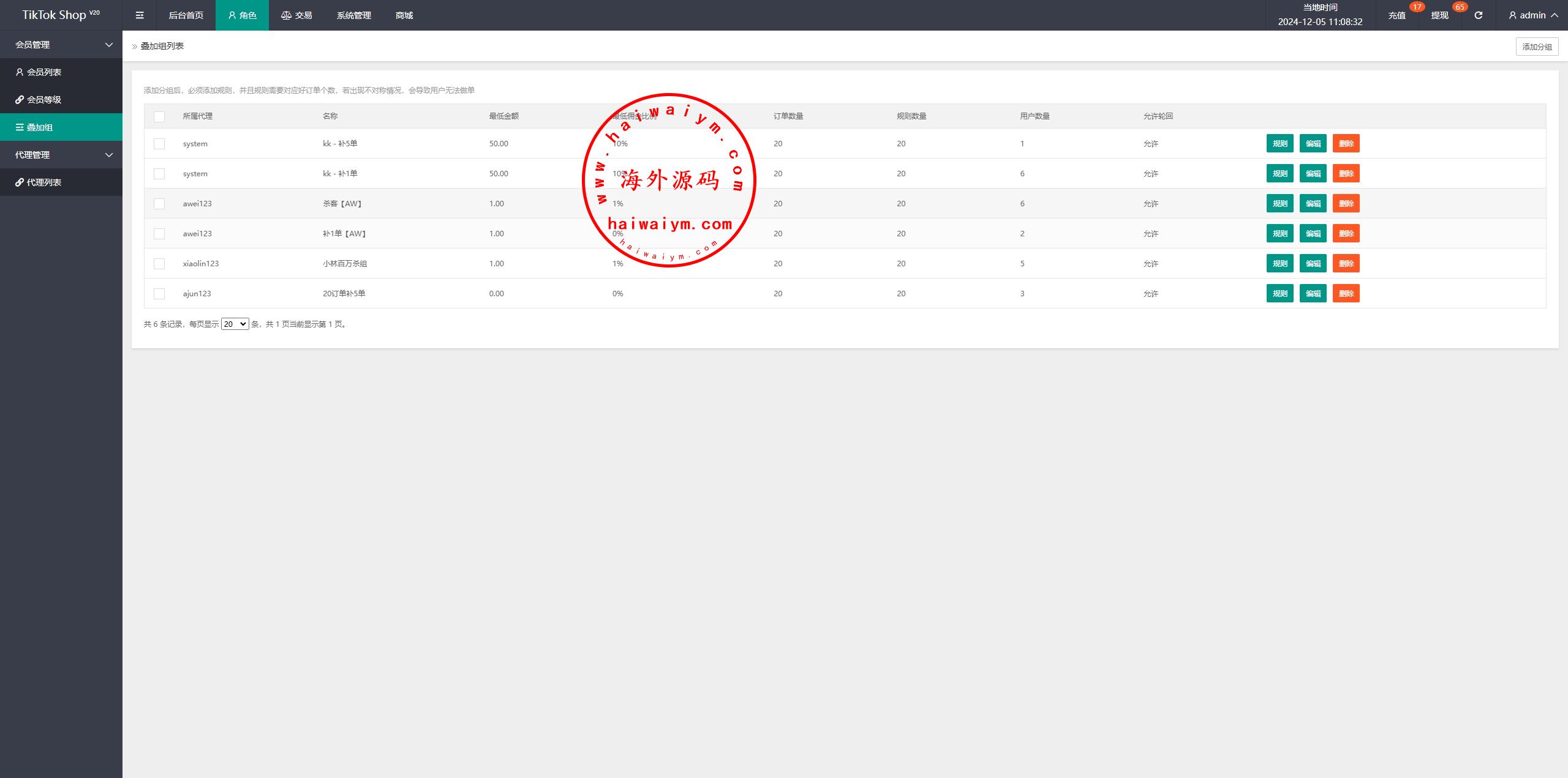Click the 添加分组 button
The image size is (1568, 778).
(x=1537, y=47)
